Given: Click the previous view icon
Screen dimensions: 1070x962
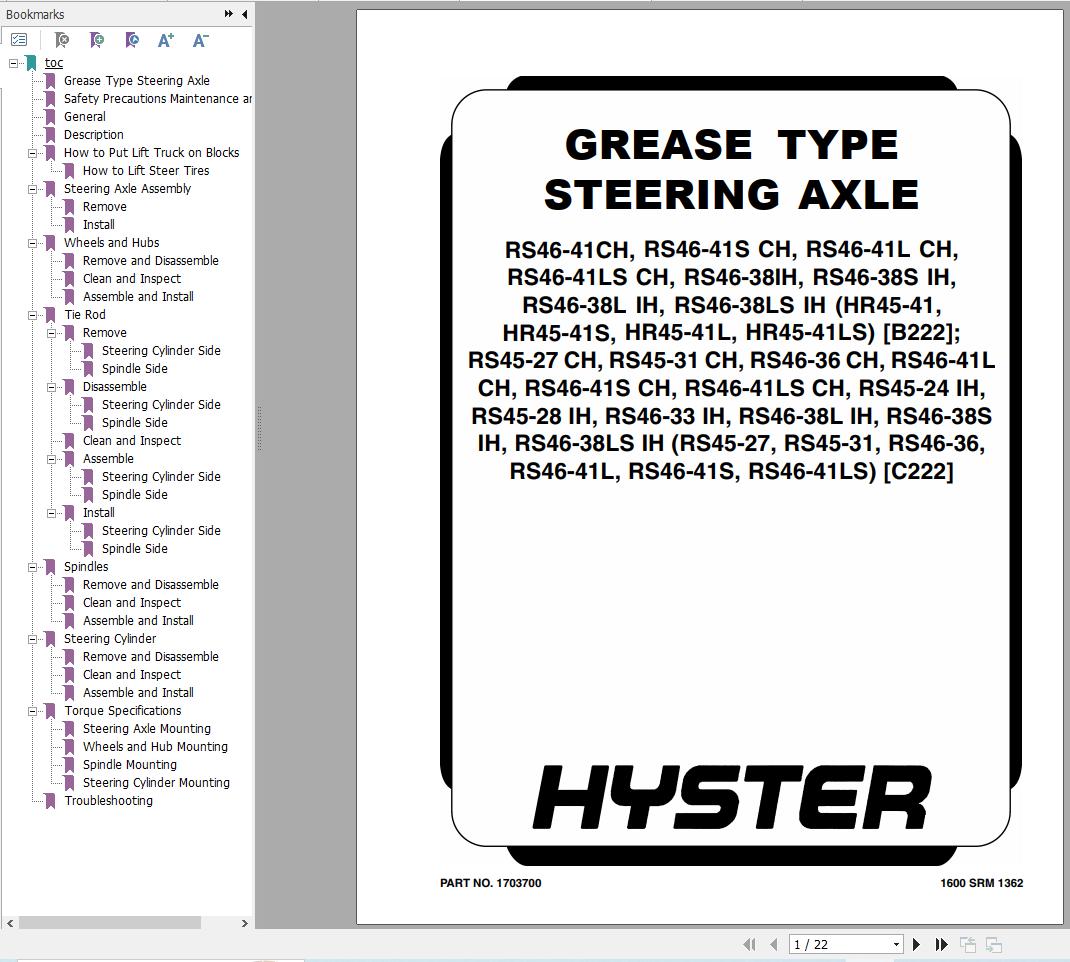Looking at the screenshot, I should (x=968, y=944).
